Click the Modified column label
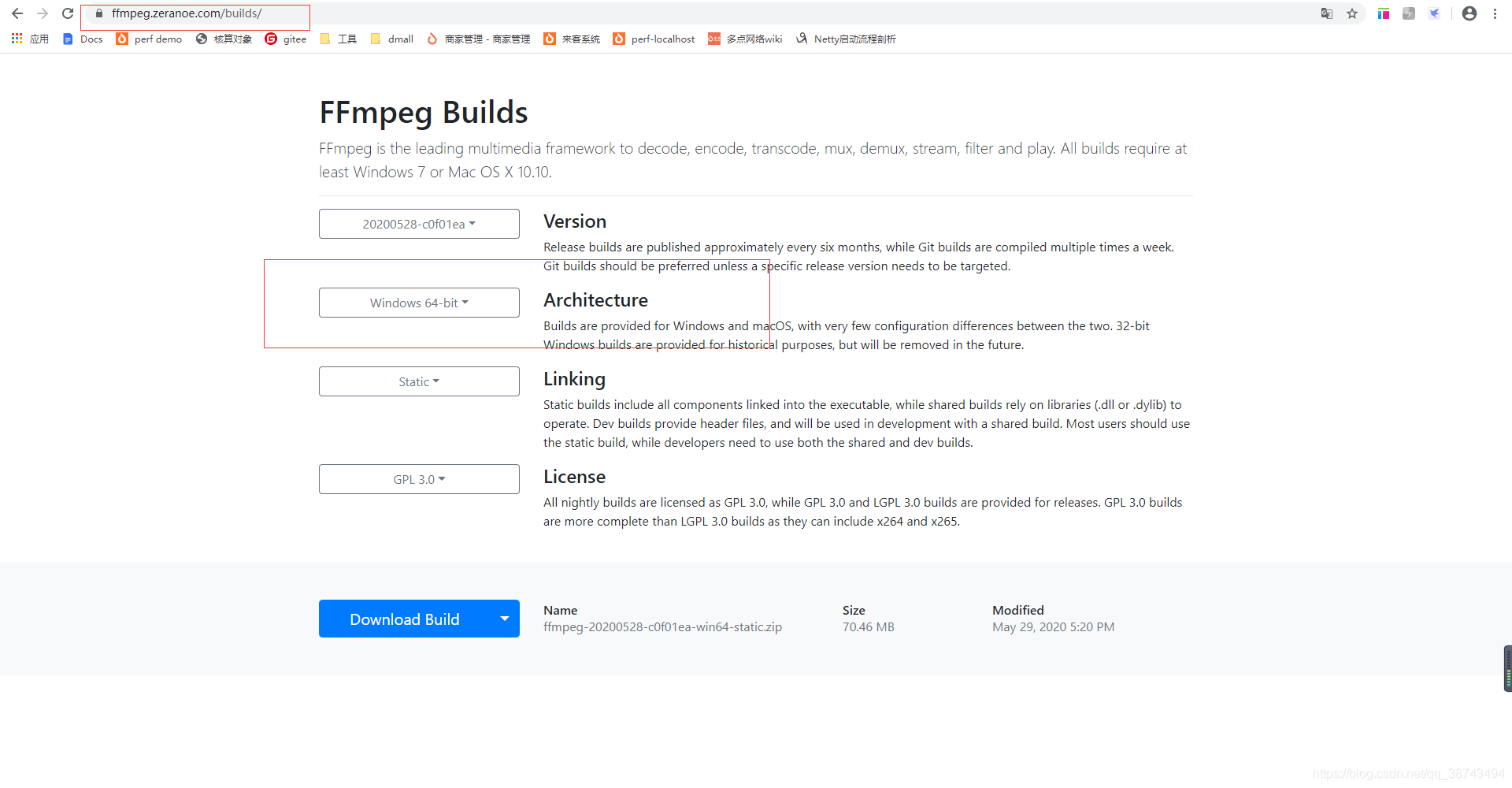This screenshot has width=1512, height=788. pos(1017,610)
